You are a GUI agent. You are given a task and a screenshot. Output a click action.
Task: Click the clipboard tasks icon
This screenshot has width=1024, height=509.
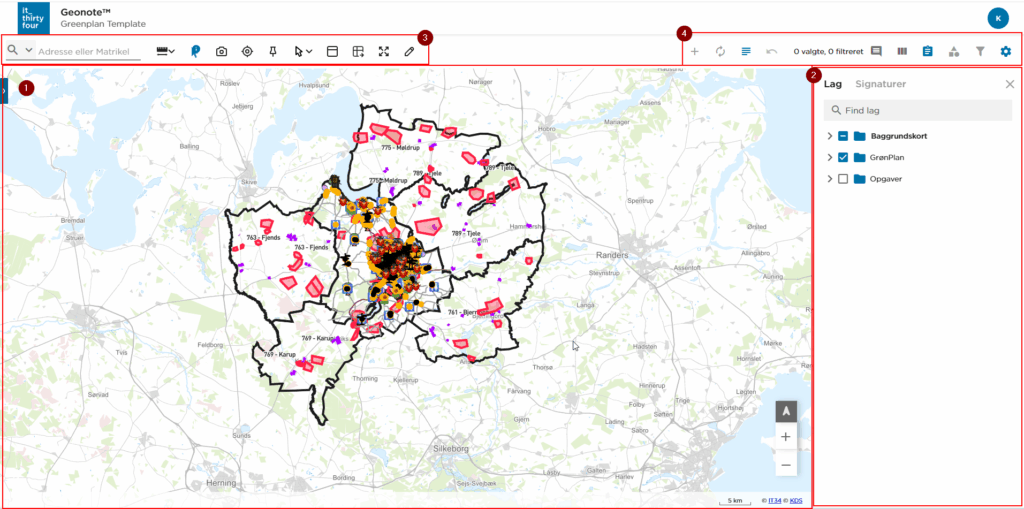point(928,51)
